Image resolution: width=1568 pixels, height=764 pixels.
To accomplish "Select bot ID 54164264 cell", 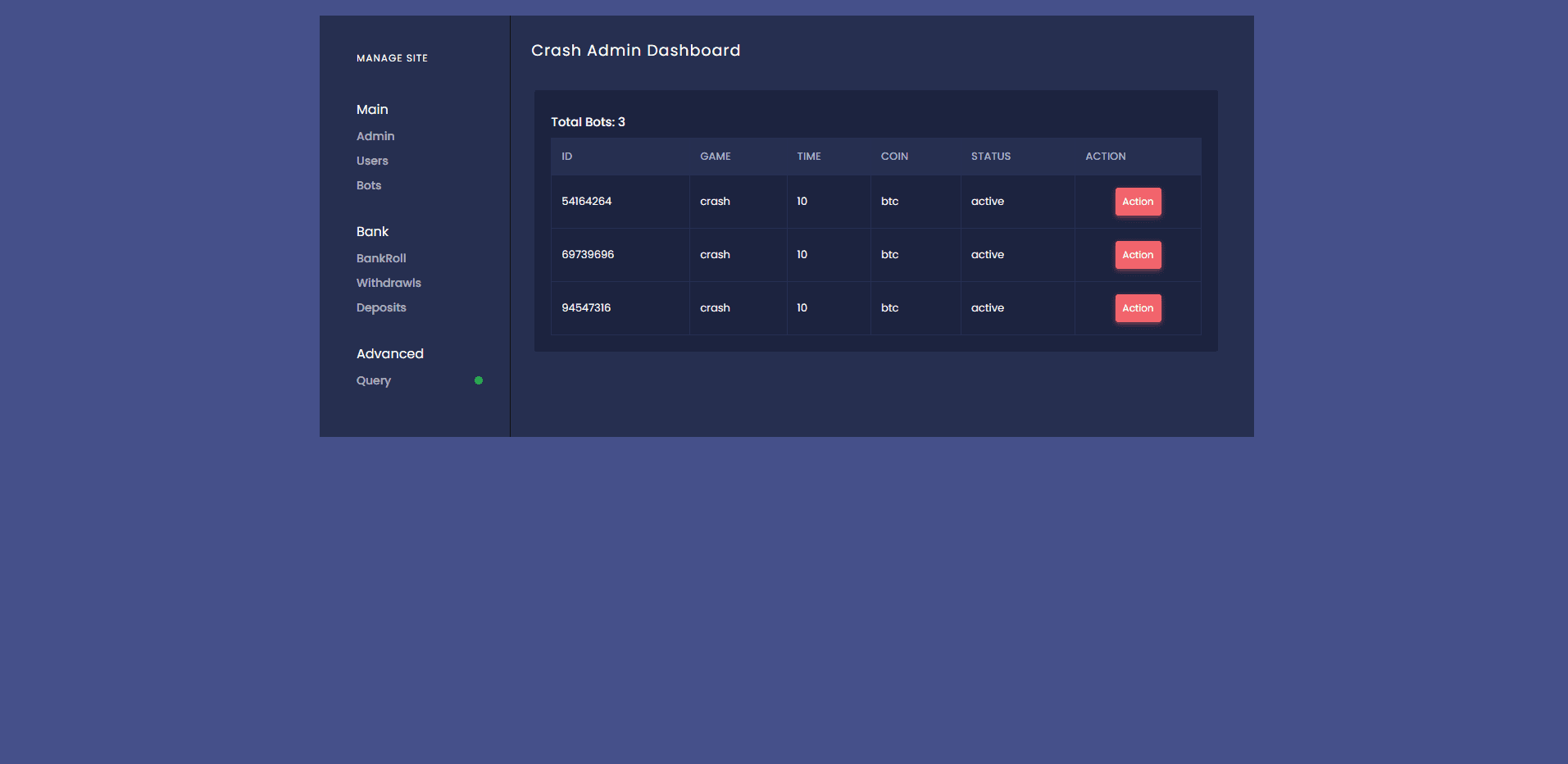I will click(x=586, y=202).
